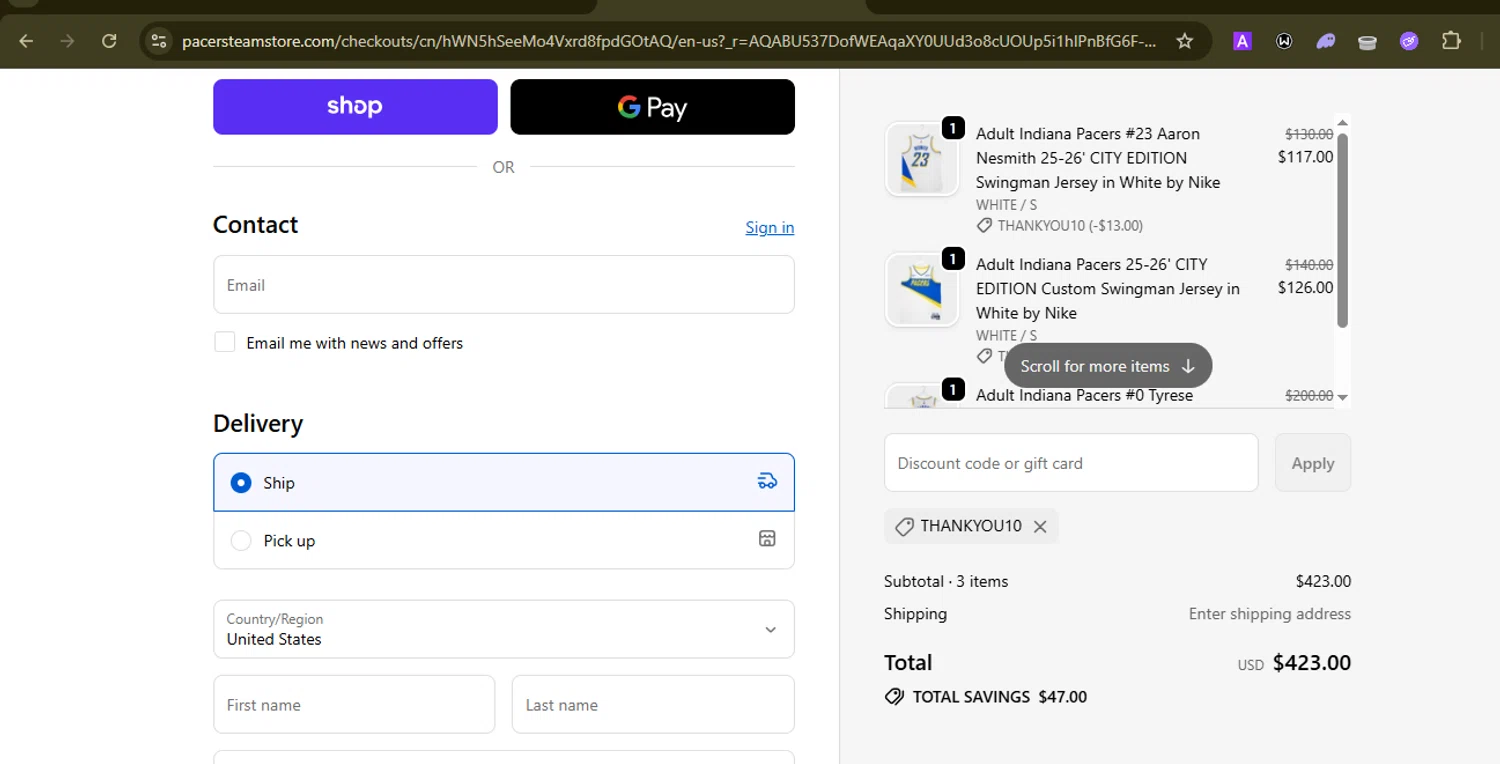
Task: Open the purple round swirl extension
Action: [x=1409, y=41]
